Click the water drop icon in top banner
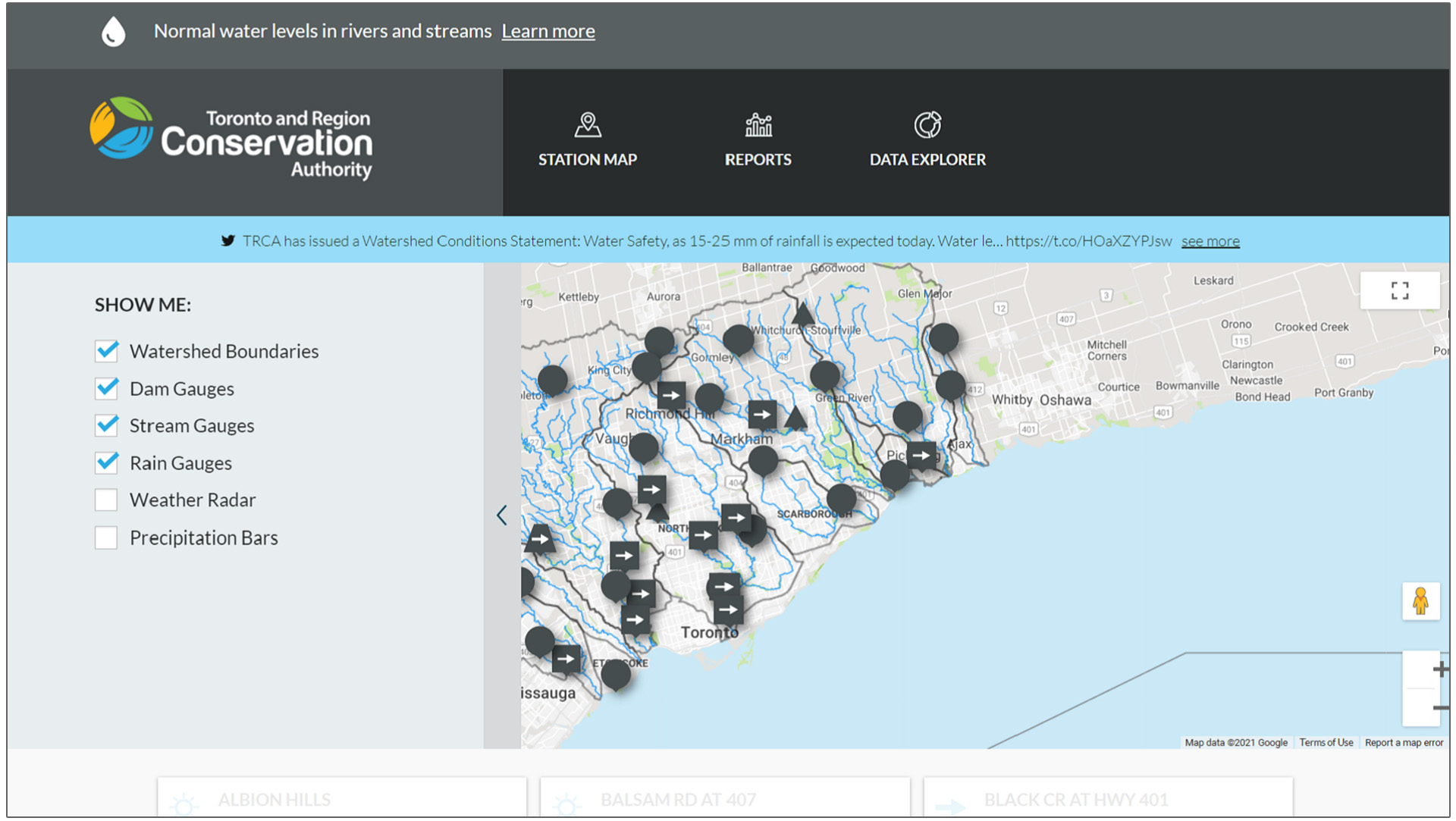 (114, 32)
